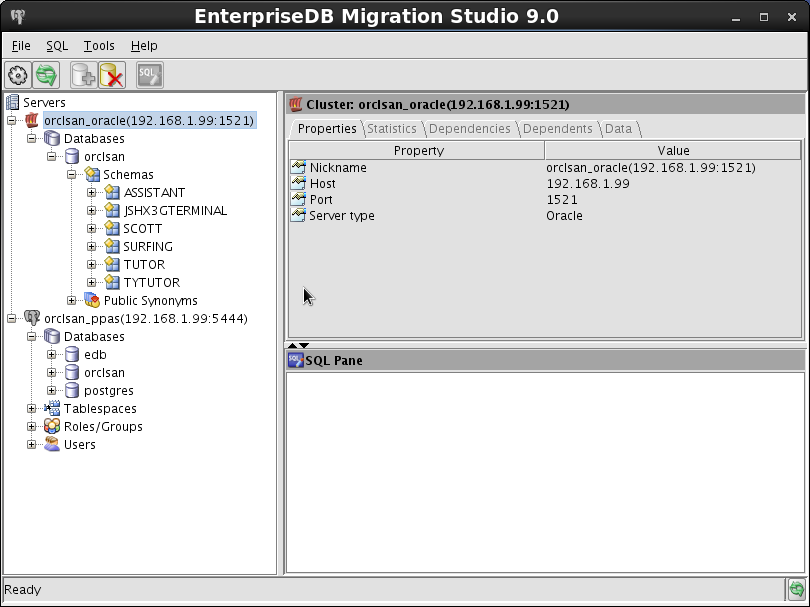Click the Users icon in the tree
The width and height of the screenshot is (810, 607).
click(52, 444)
